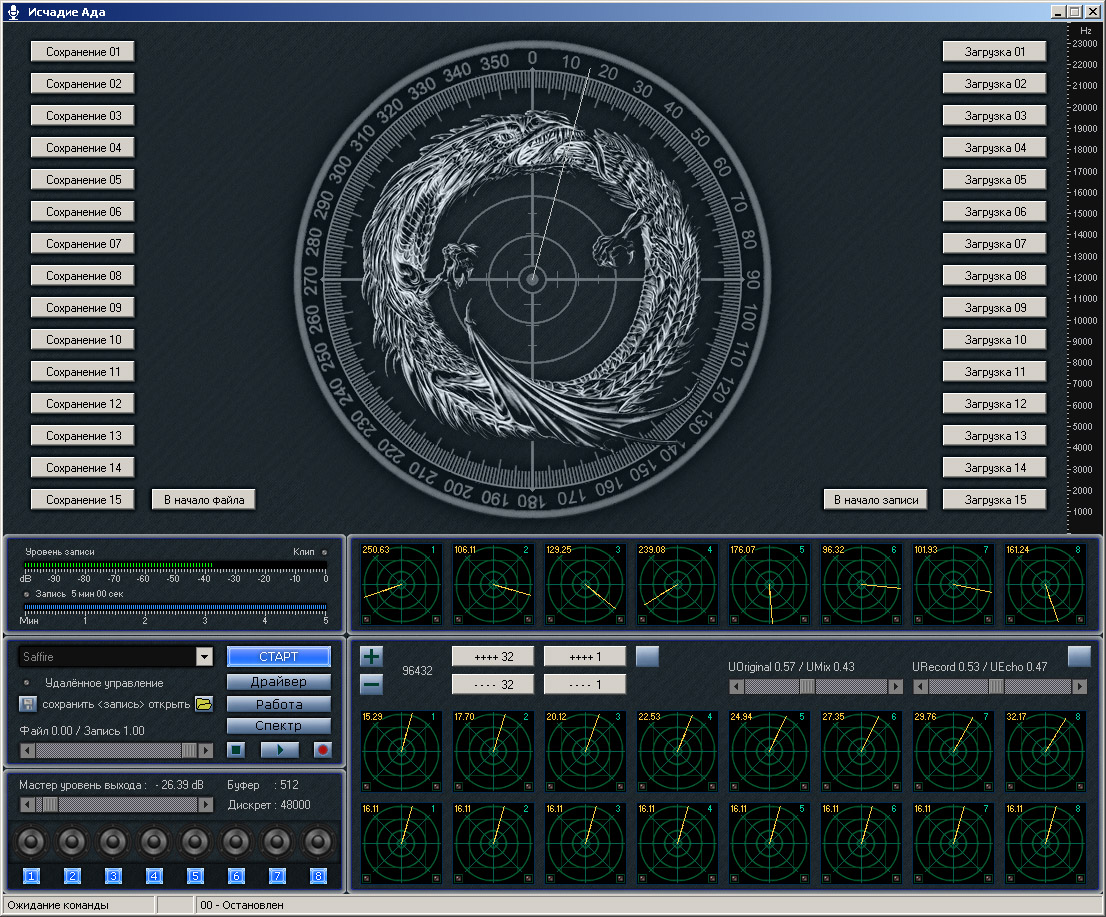The width and height of the screenshot is (1106, 917).
Task: Stop playback with the square stop button
Action: [236, 750]
